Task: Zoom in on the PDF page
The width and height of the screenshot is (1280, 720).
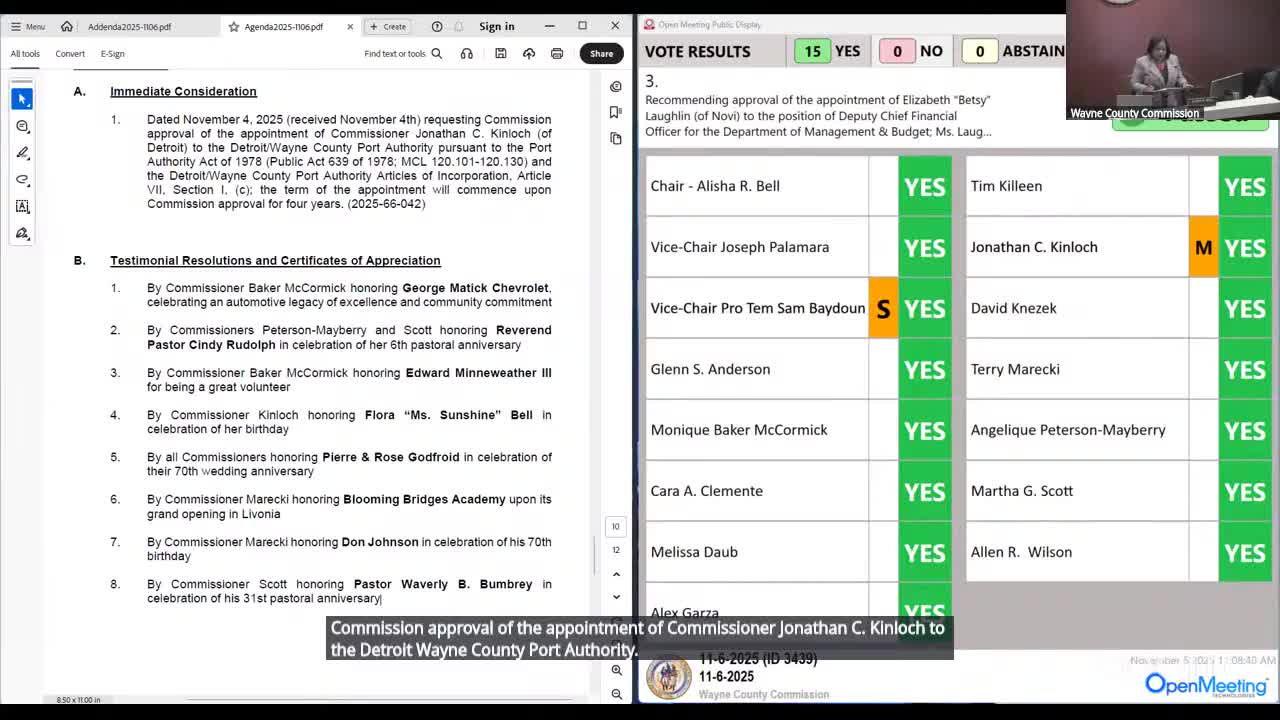Action: (x=617, y=671)
